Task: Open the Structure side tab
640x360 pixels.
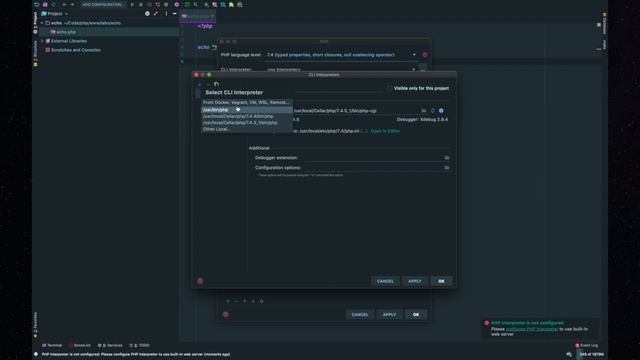Action: (35, 52)
